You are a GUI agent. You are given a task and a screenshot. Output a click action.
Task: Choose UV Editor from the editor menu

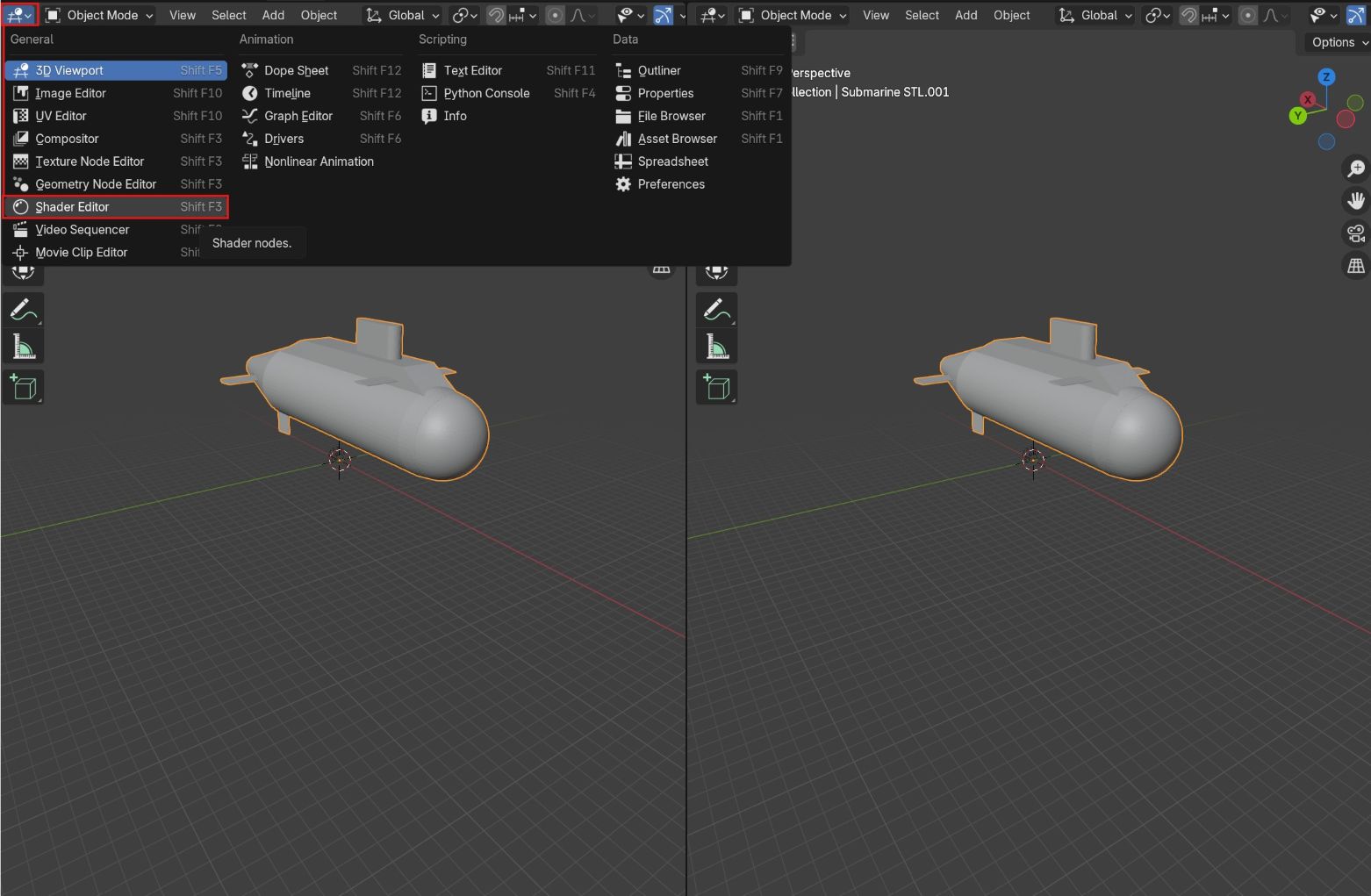click(117, 116)
